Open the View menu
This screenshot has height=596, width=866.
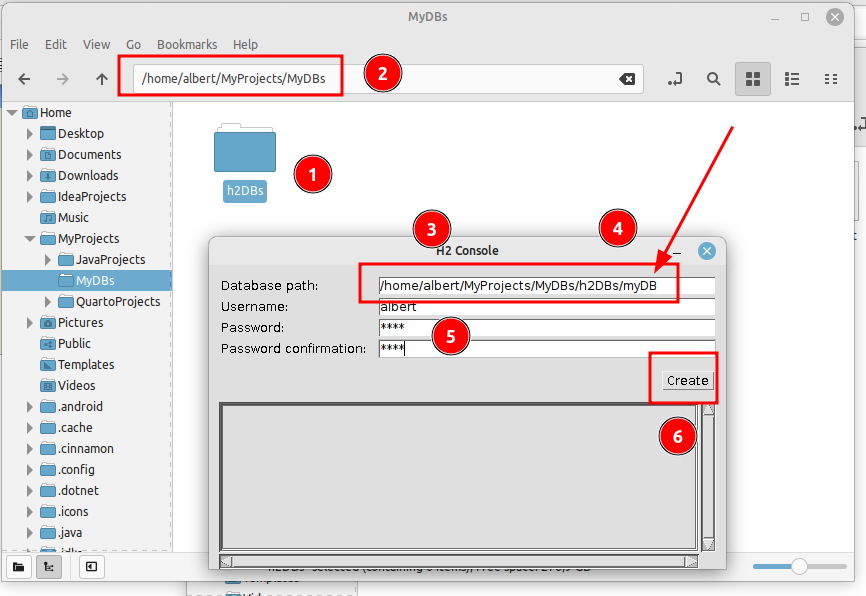click(97, 44)
